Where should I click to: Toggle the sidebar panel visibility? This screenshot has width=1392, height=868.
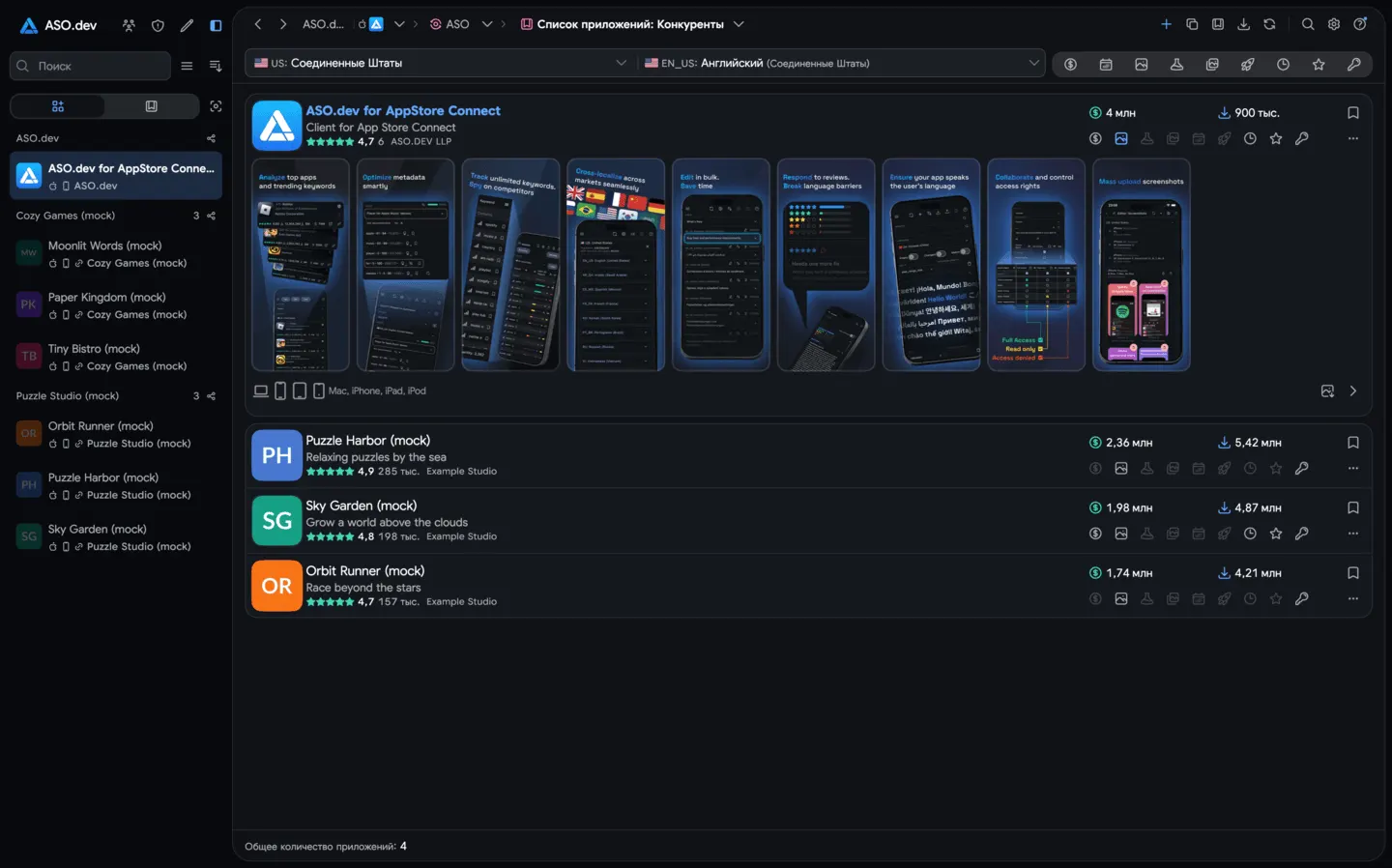tap(216, 25)
